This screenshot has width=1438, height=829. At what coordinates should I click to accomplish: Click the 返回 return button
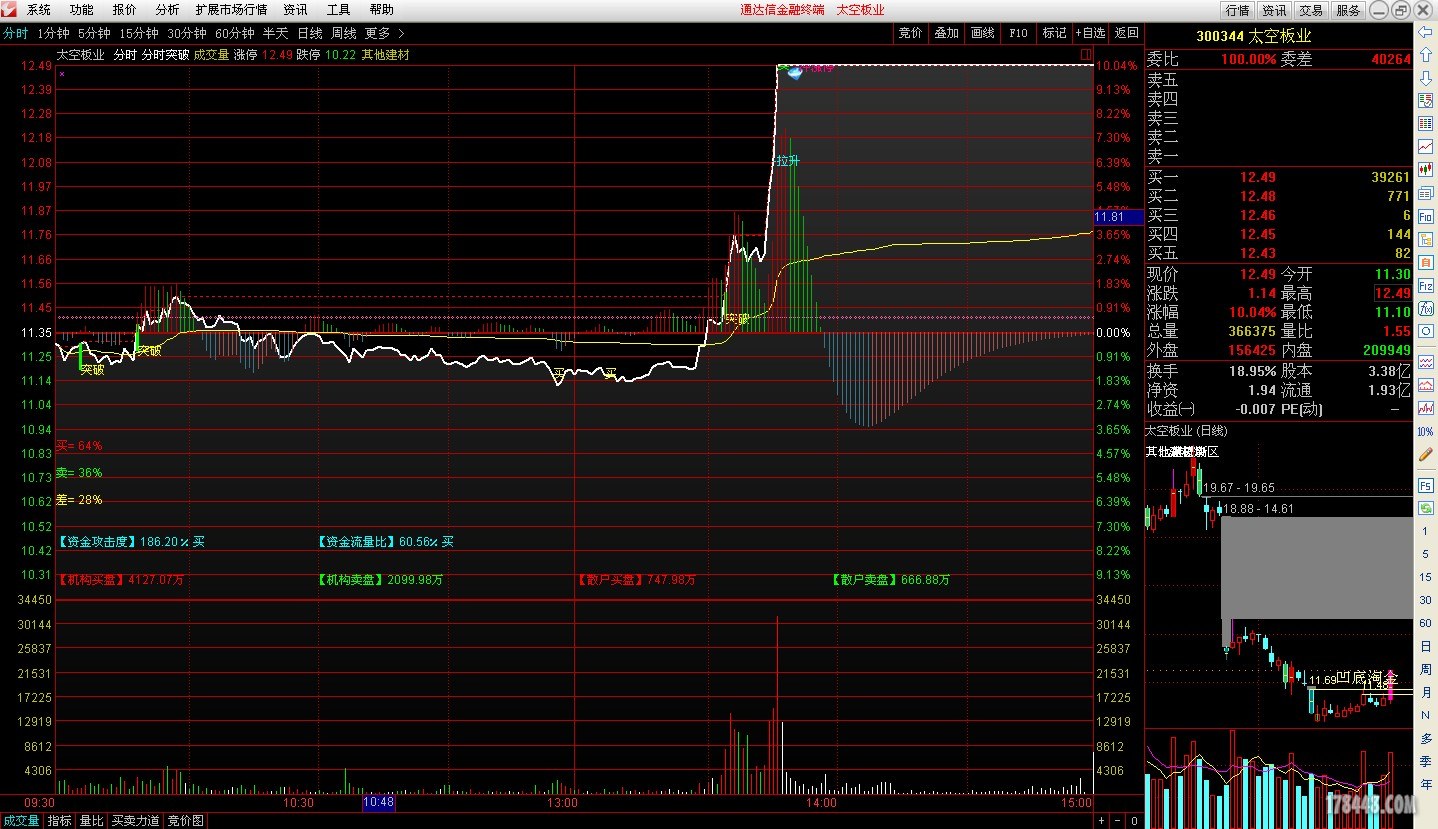[x=1126, y=33]
